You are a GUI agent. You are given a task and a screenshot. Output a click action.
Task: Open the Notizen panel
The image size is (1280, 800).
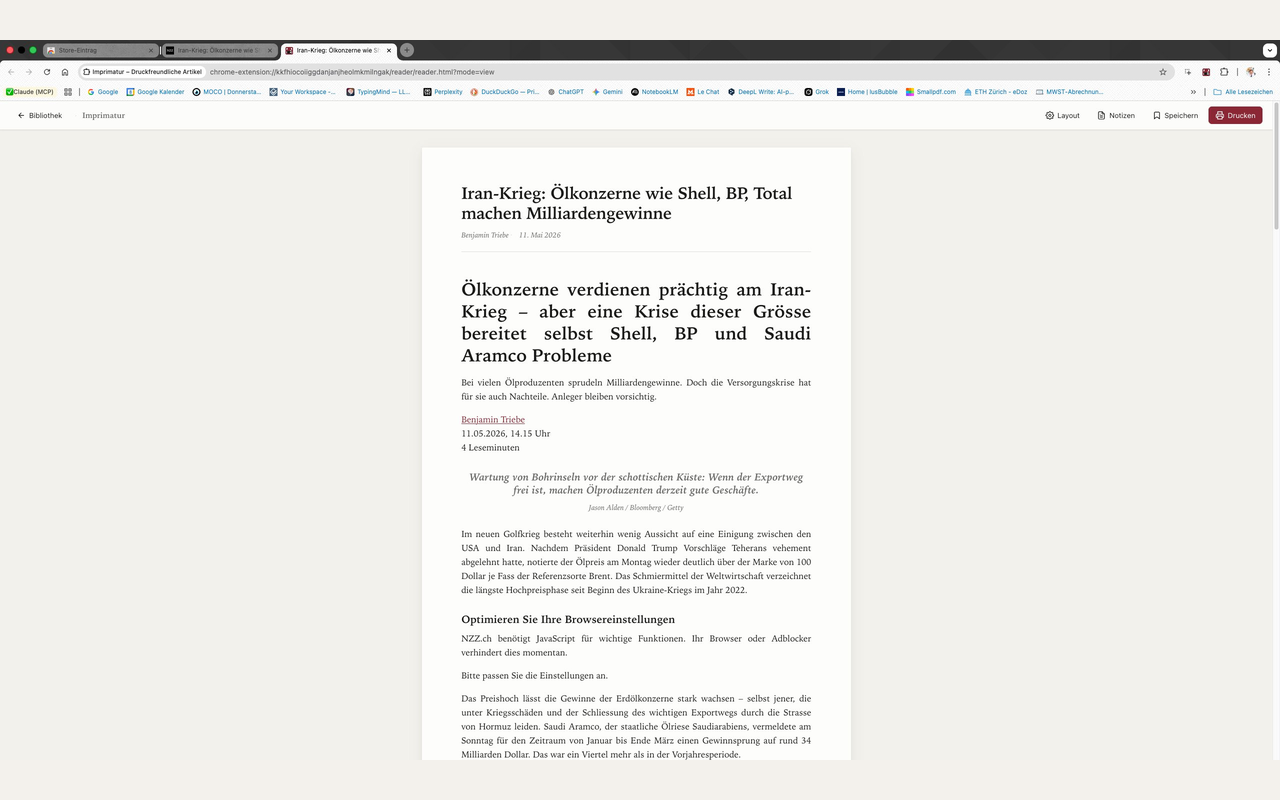(1116, 115)
